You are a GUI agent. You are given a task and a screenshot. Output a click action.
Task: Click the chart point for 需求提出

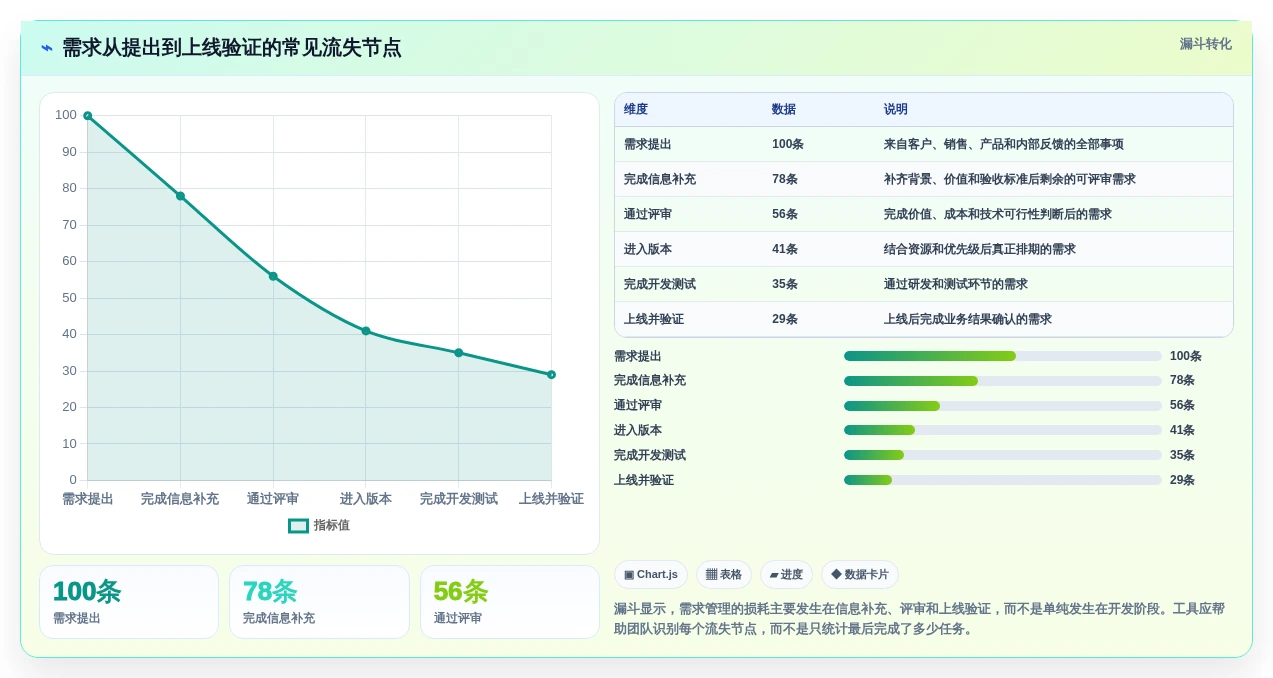(88, 116)
